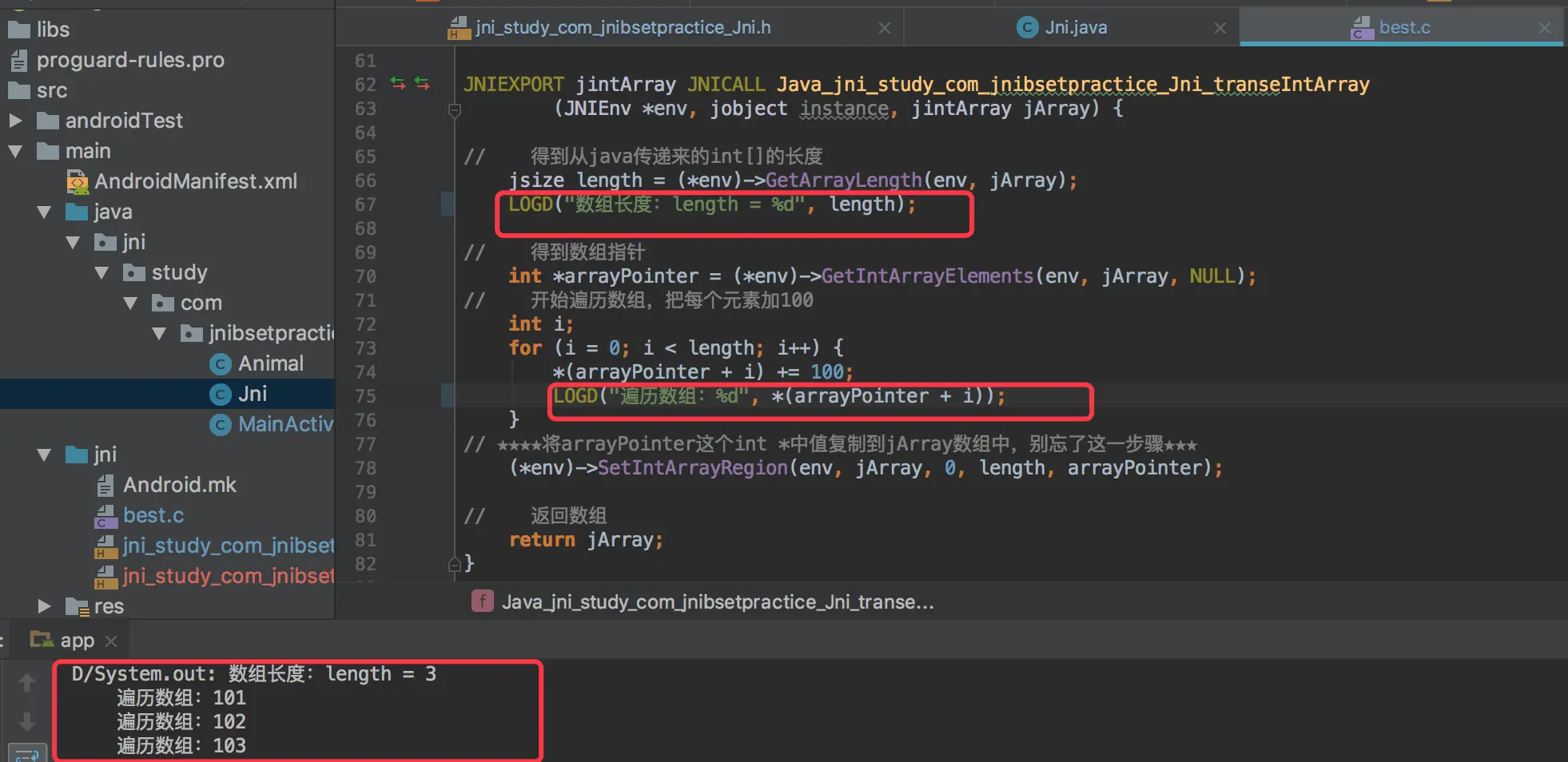Click the function breadcrumb Java_jni_study_com_jnibsetpractice_Jni_transe...

718,601
